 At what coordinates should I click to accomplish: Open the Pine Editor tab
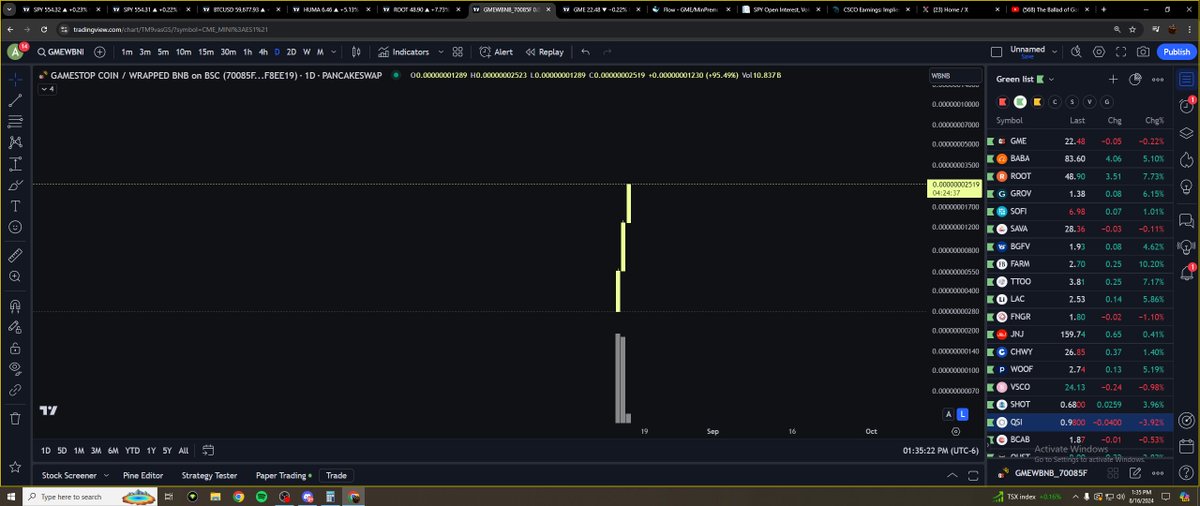click(143, 476)
